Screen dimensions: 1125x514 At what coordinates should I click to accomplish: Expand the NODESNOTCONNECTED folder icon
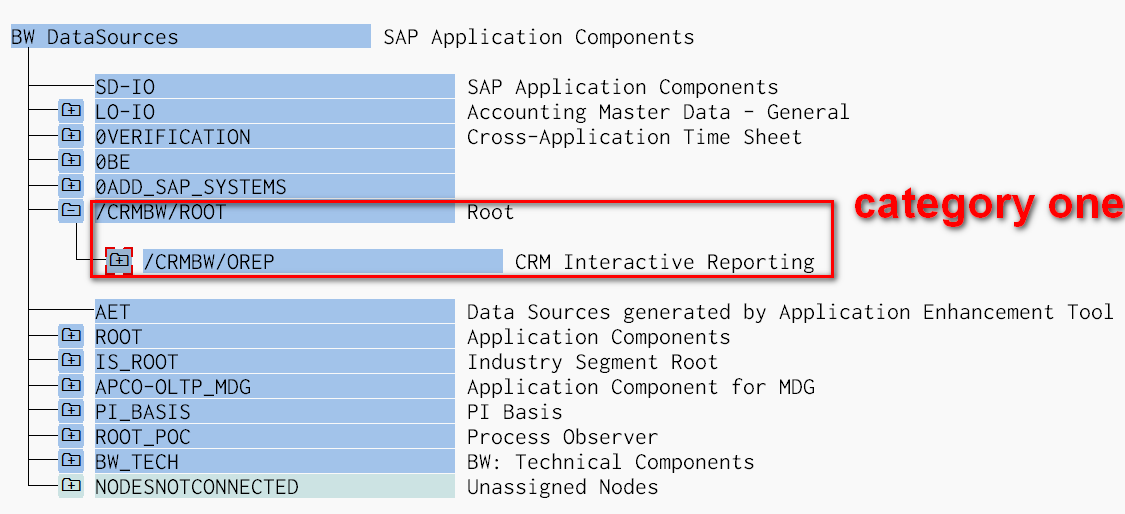coord(70,486)
